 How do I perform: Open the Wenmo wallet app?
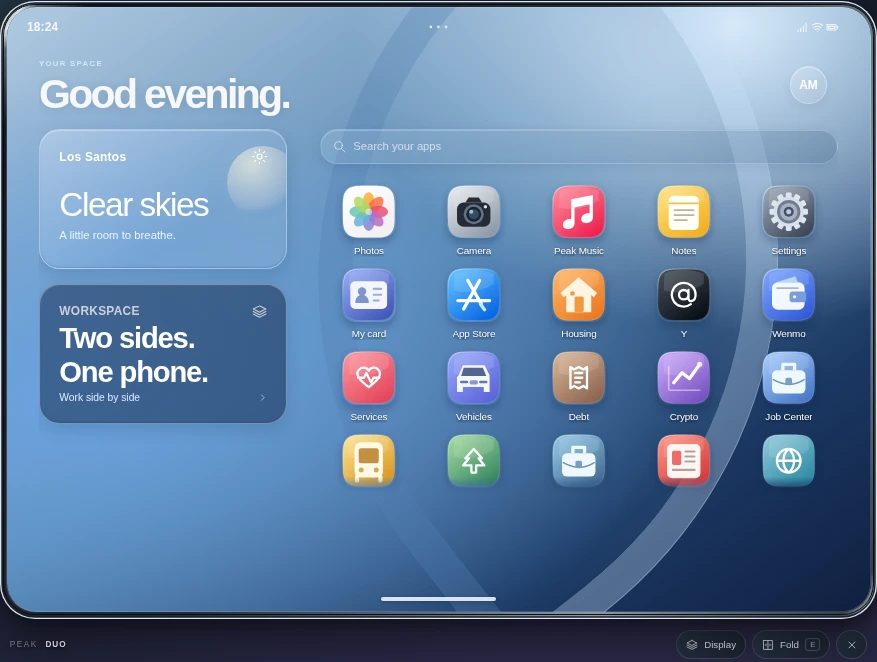(789, 295)
